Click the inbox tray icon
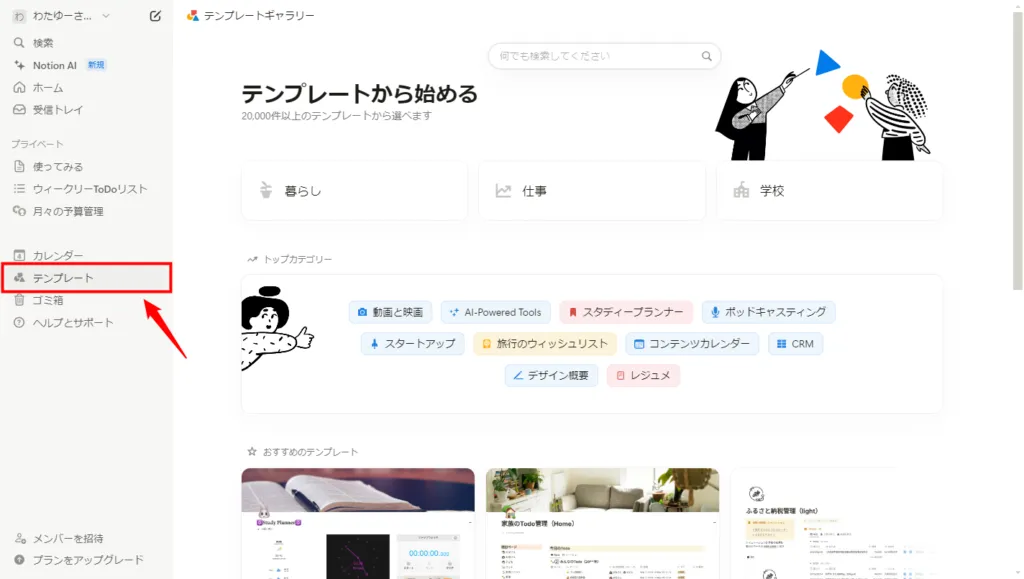The height and width of the screenshot is (579, 1024). (x=20, y=110)
